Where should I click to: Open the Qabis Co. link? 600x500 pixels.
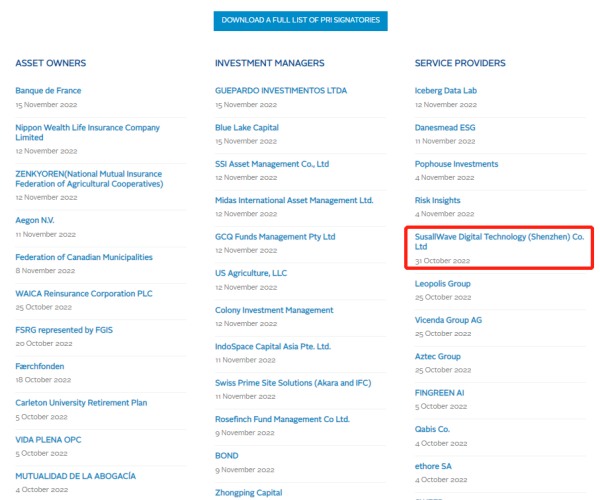(432, 429)
